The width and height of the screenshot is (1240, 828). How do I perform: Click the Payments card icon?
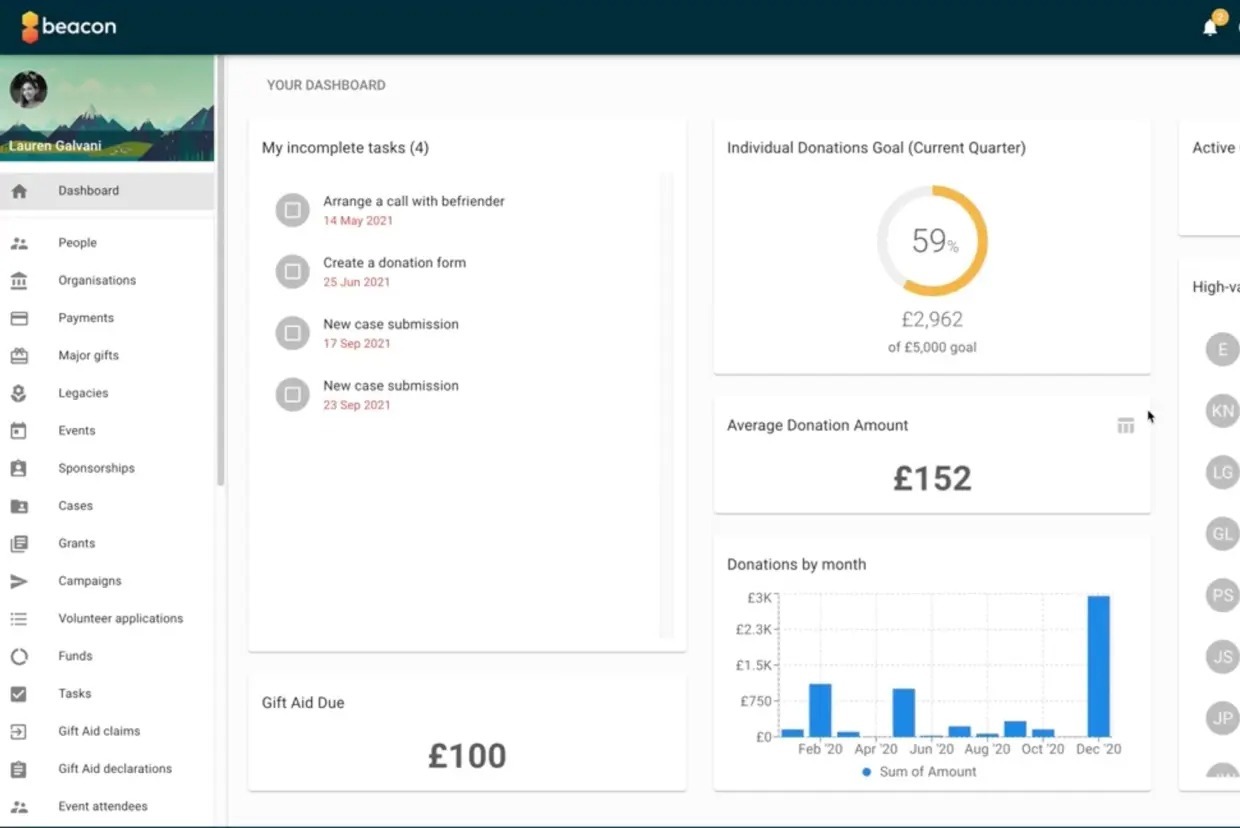[x=19, y=318]
